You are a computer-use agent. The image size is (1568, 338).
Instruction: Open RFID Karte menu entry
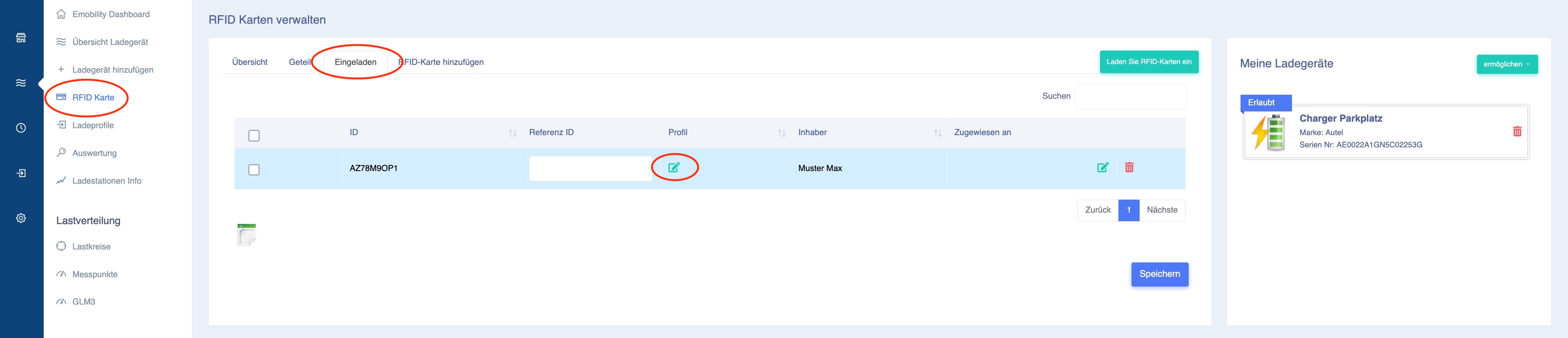click(93, 98)
